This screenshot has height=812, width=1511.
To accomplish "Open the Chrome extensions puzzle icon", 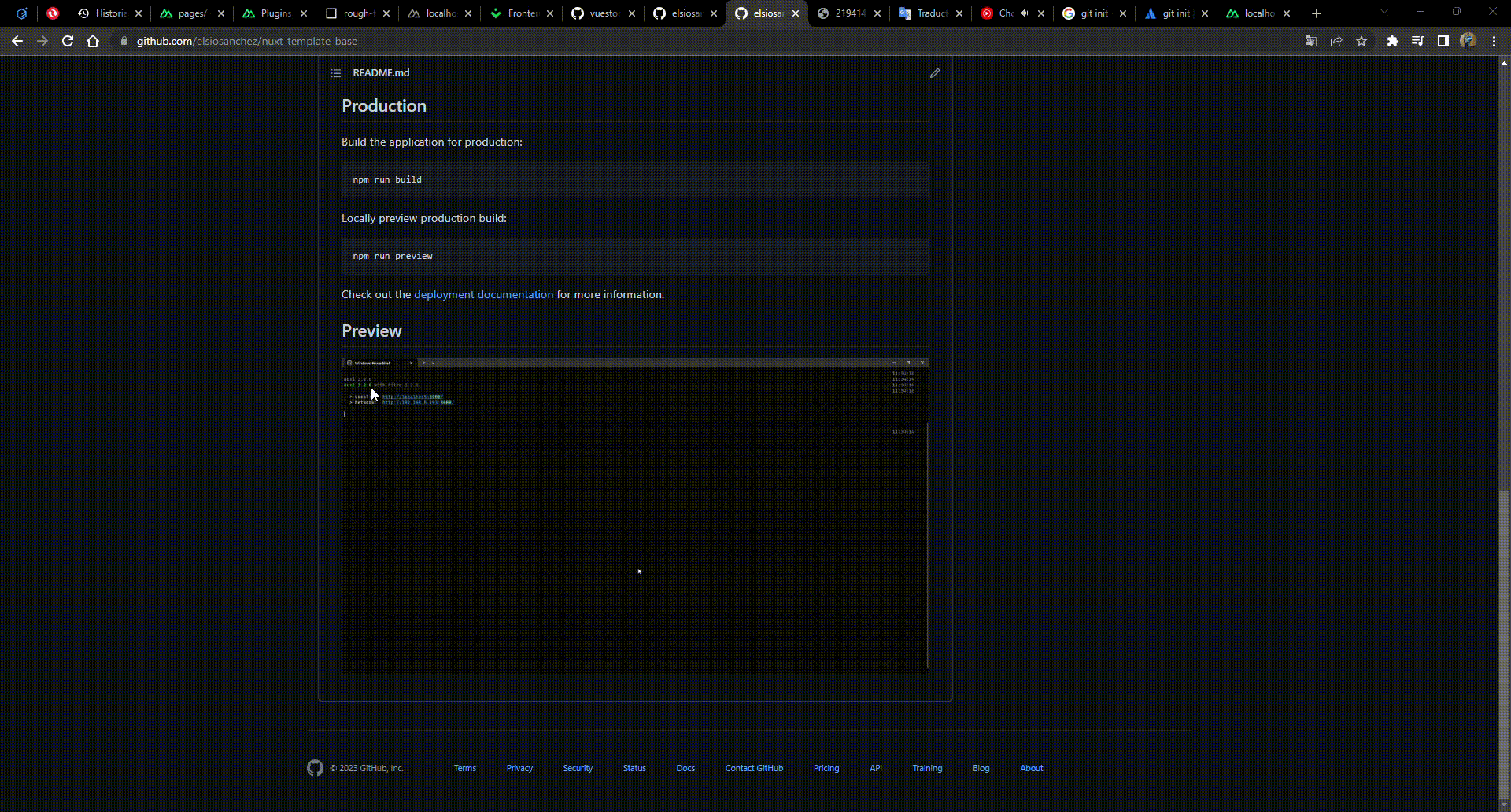I will pyautogui.click(x=1393, y=41).
